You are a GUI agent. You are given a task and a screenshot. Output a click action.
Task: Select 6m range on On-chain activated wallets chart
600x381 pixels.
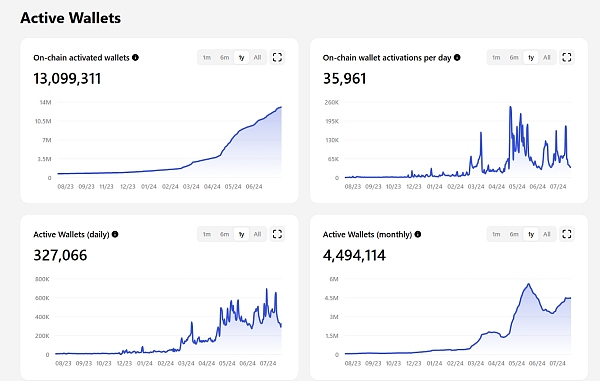[225, 57]
